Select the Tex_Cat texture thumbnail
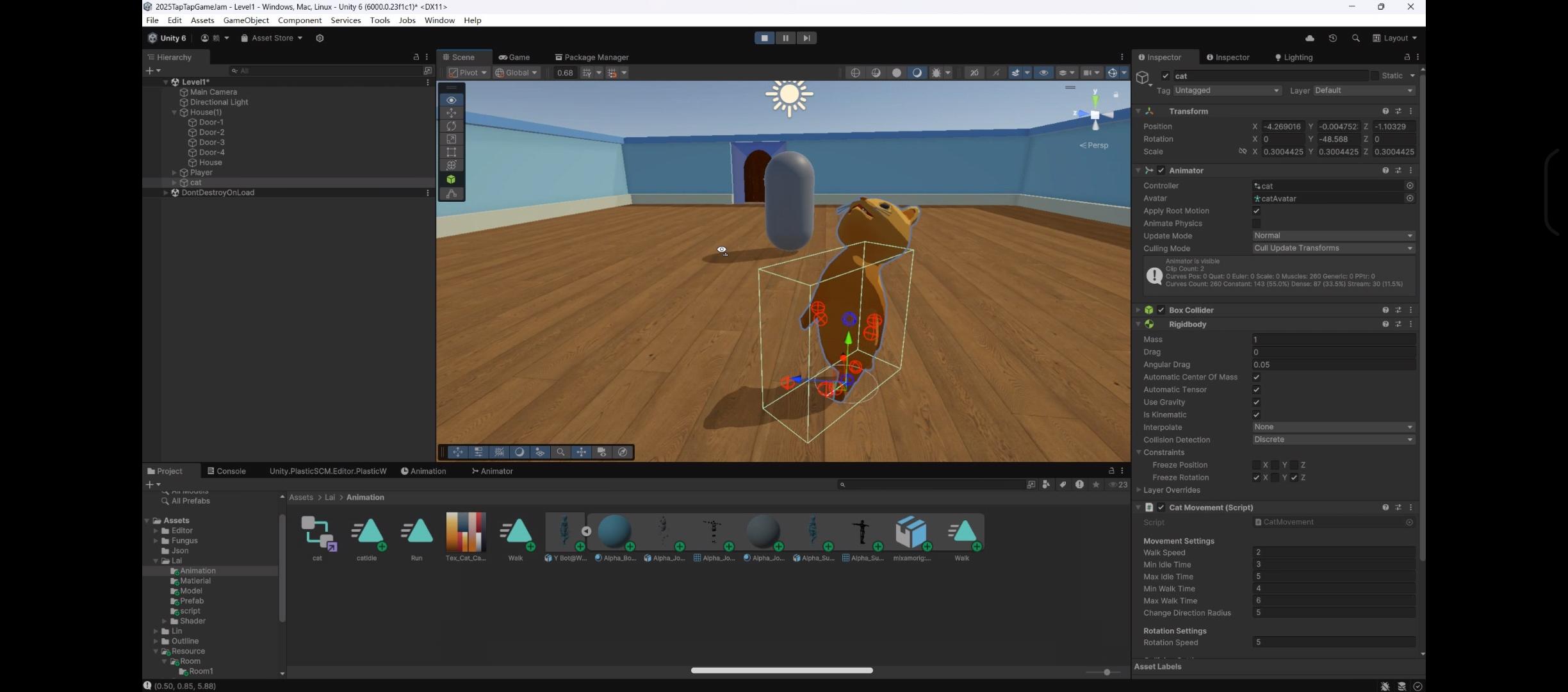1568x692 pixels. [466, 532]
